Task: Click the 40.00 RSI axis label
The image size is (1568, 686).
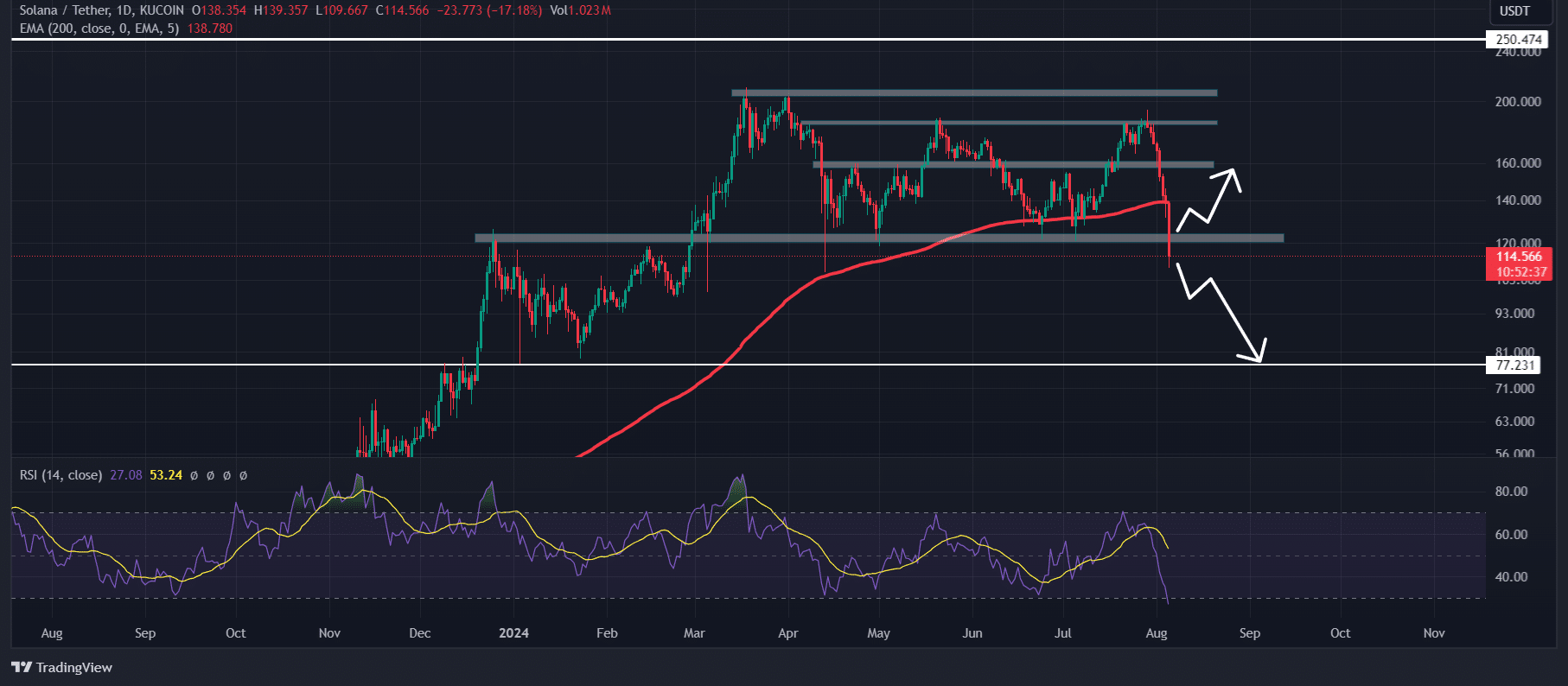Action: coord(1512,576)
